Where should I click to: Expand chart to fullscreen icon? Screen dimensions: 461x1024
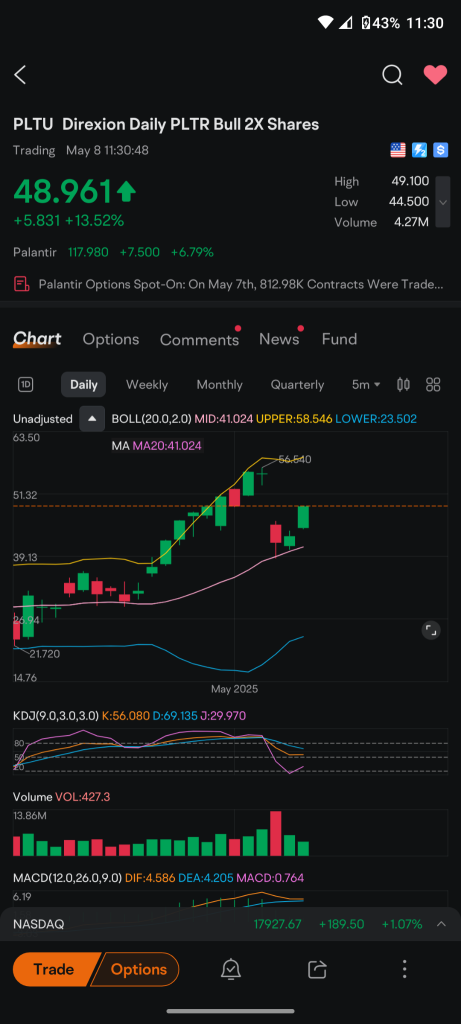(431, 630)
